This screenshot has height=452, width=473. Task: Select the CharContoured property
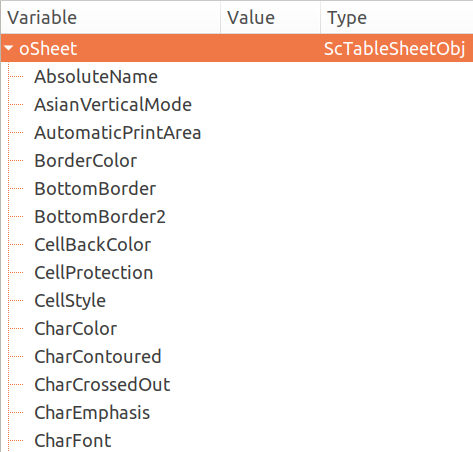(98, 357)
